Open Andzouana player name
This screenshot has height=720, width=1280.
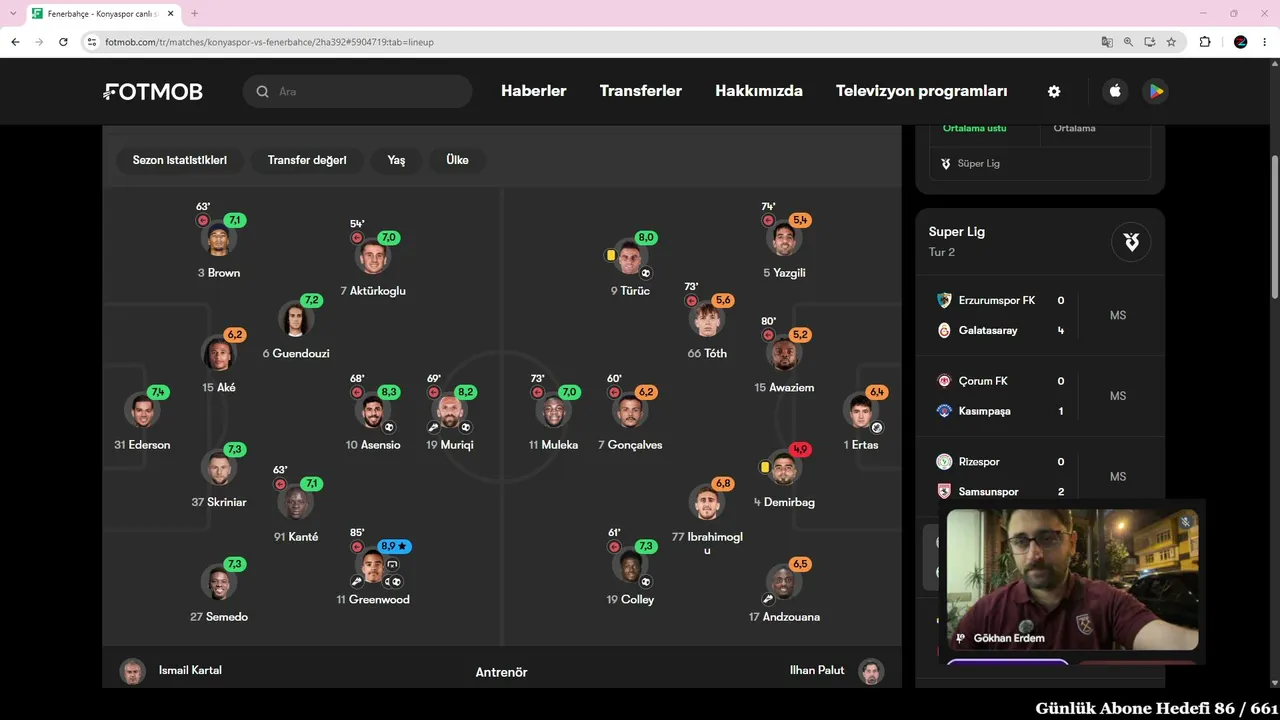point(784,617)
